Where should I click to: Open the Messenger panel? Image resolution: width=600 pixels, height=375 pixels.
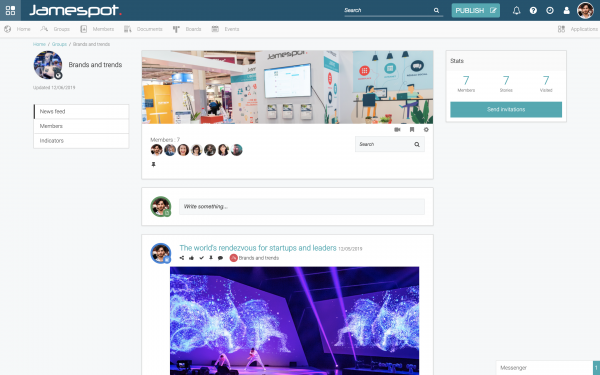[x=544, y=368]
